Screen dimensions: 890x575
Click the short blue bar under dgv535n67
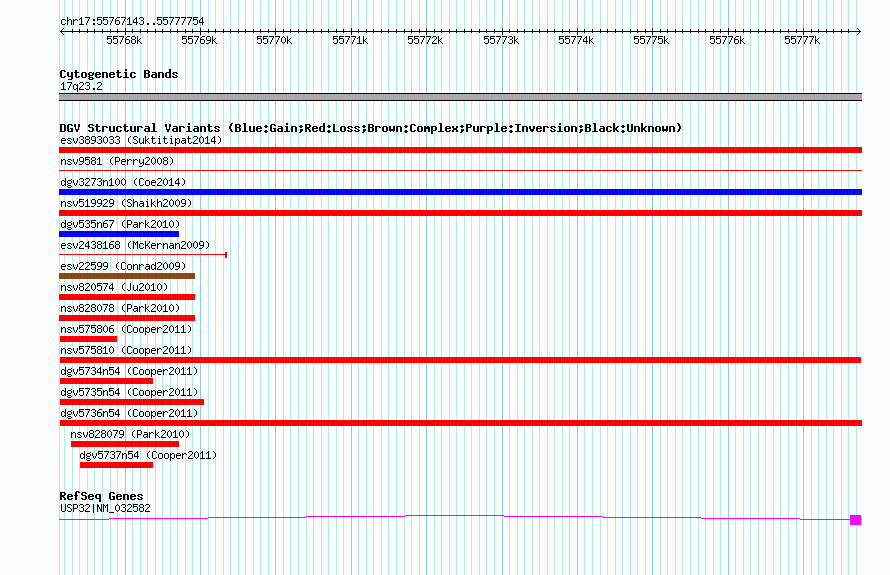pyautogui.click(x=119, y=234)
